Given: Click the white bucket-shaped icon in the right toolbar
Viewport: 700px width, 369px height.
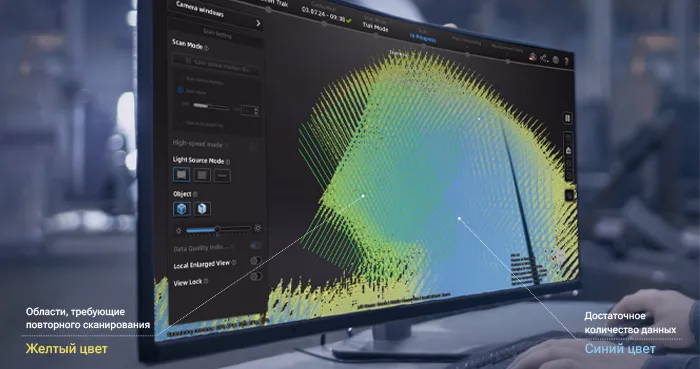Looking at the screenshot, I should point(568,151).
